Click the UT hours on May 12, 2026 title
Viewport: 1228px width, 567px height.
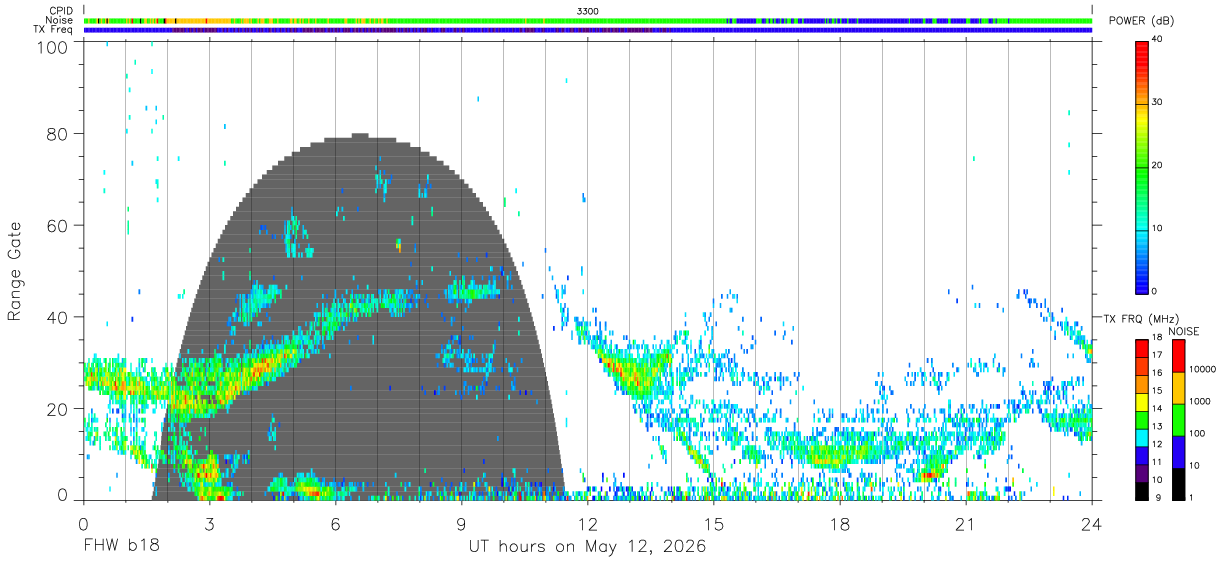tap(587, 547)
